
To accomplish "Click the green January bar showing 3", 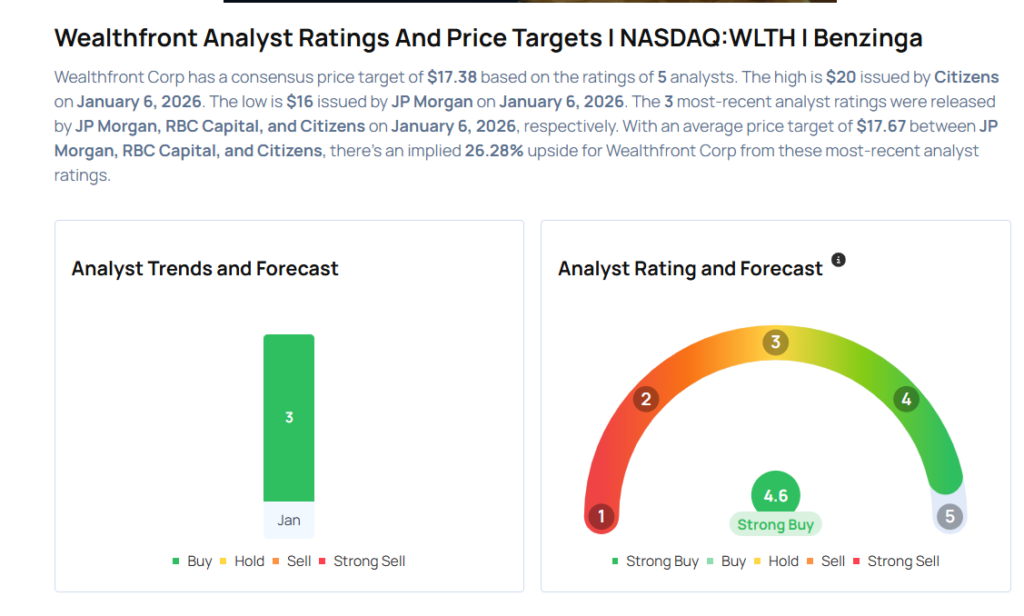I will 289,417.
